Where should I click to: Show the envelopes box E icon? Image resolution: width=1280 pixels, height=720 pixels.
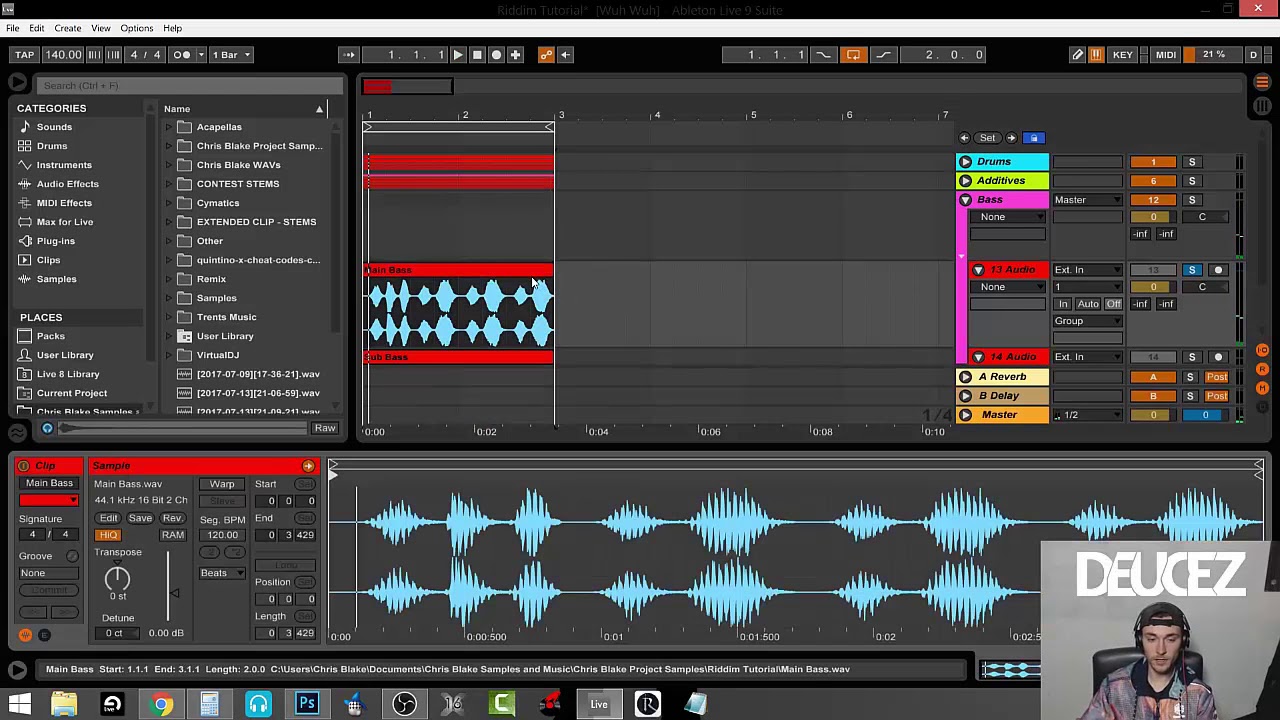tap(44, 635)
